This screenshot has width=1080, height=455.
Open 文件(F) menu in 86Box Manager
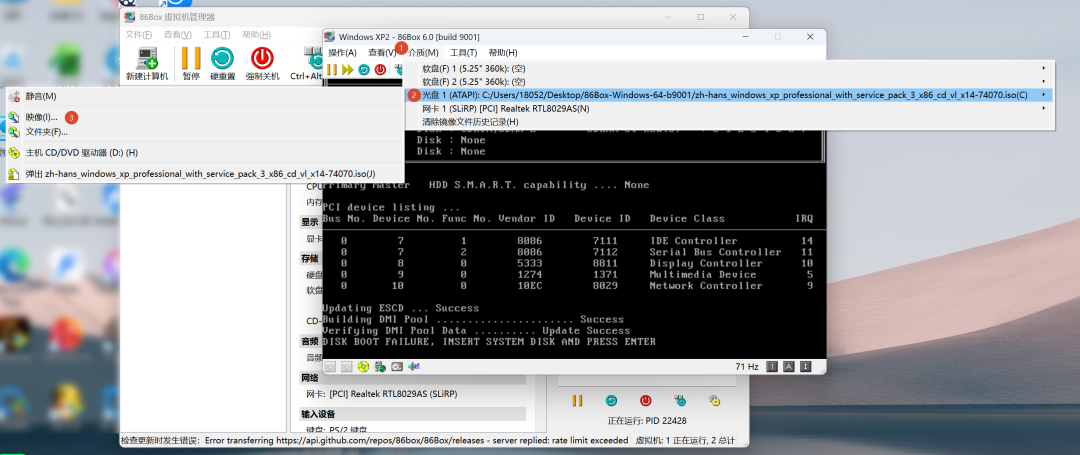[138, 34]
